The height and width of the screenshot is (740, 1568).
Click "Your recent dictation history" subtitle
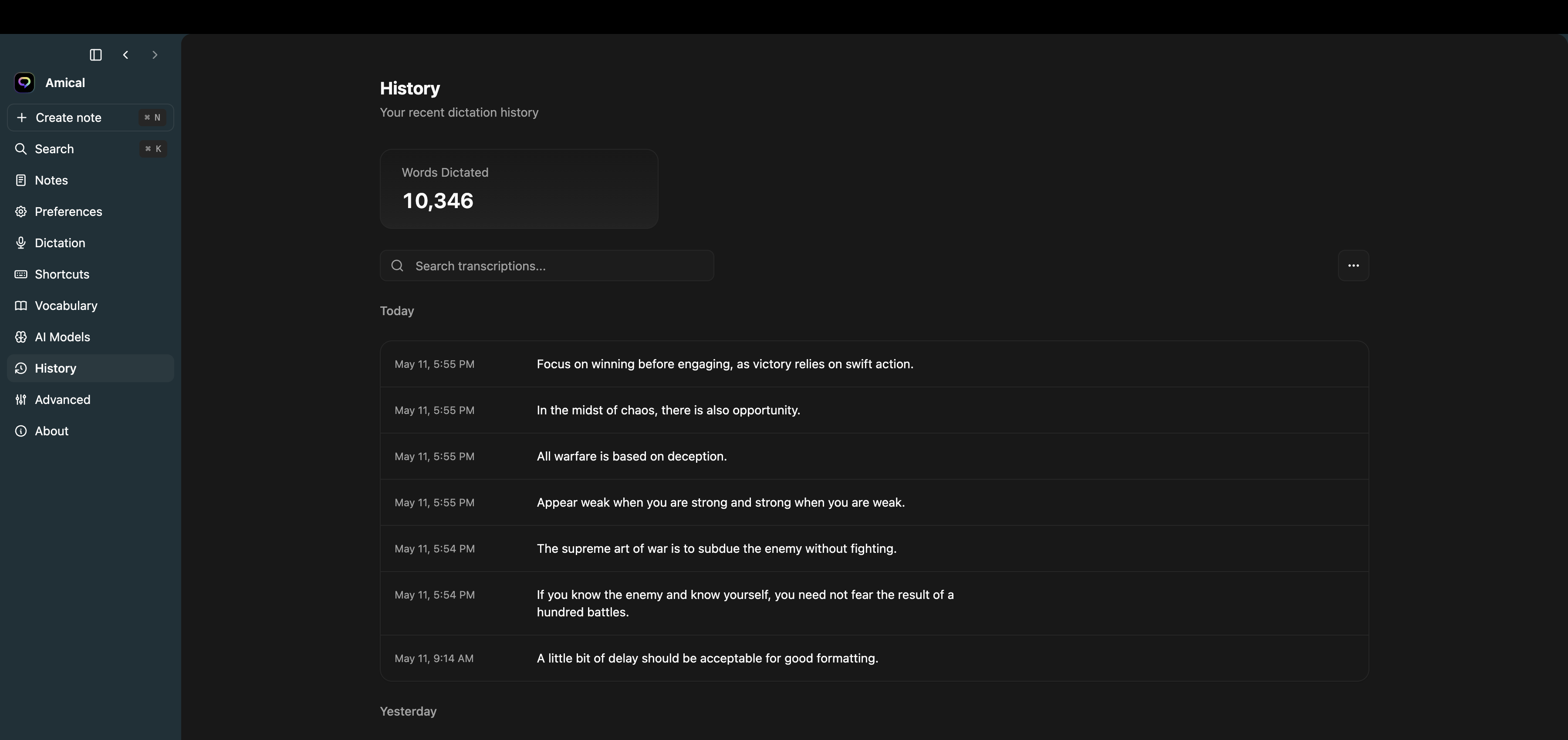click(x=459, y=113)
